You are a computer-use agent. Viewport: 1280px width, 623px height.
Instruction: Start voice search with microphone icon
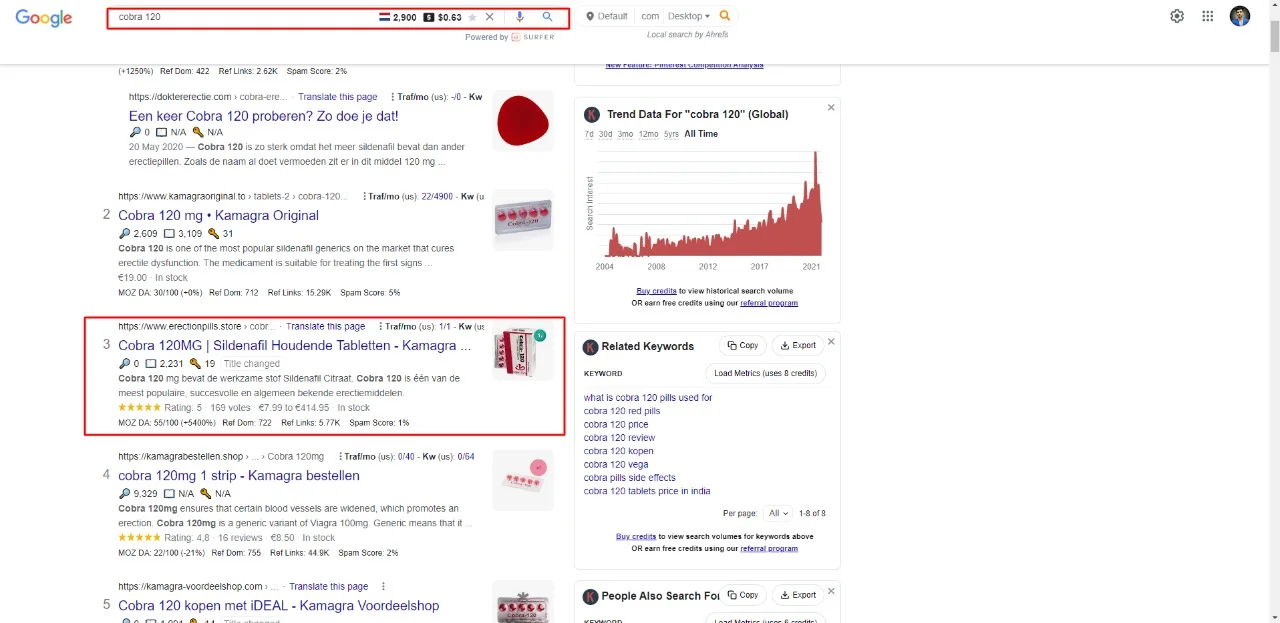tap(520, 17)
